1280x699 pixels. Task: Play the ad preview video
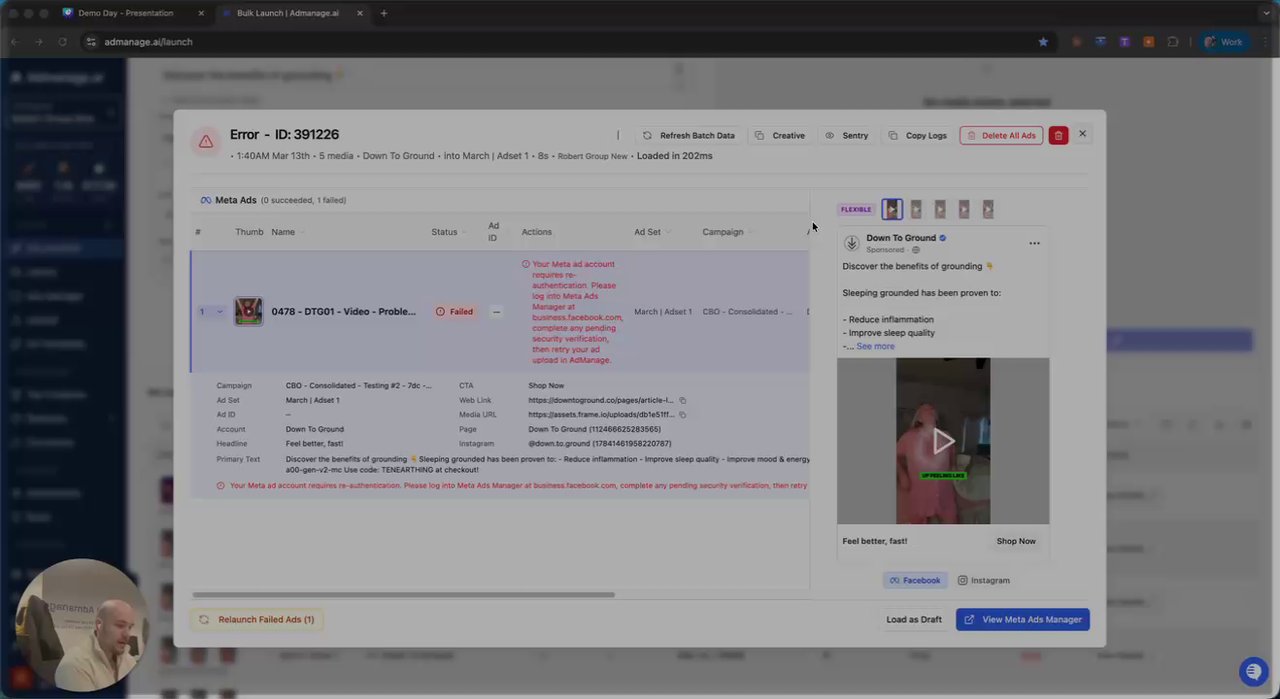tap(943, 440)
